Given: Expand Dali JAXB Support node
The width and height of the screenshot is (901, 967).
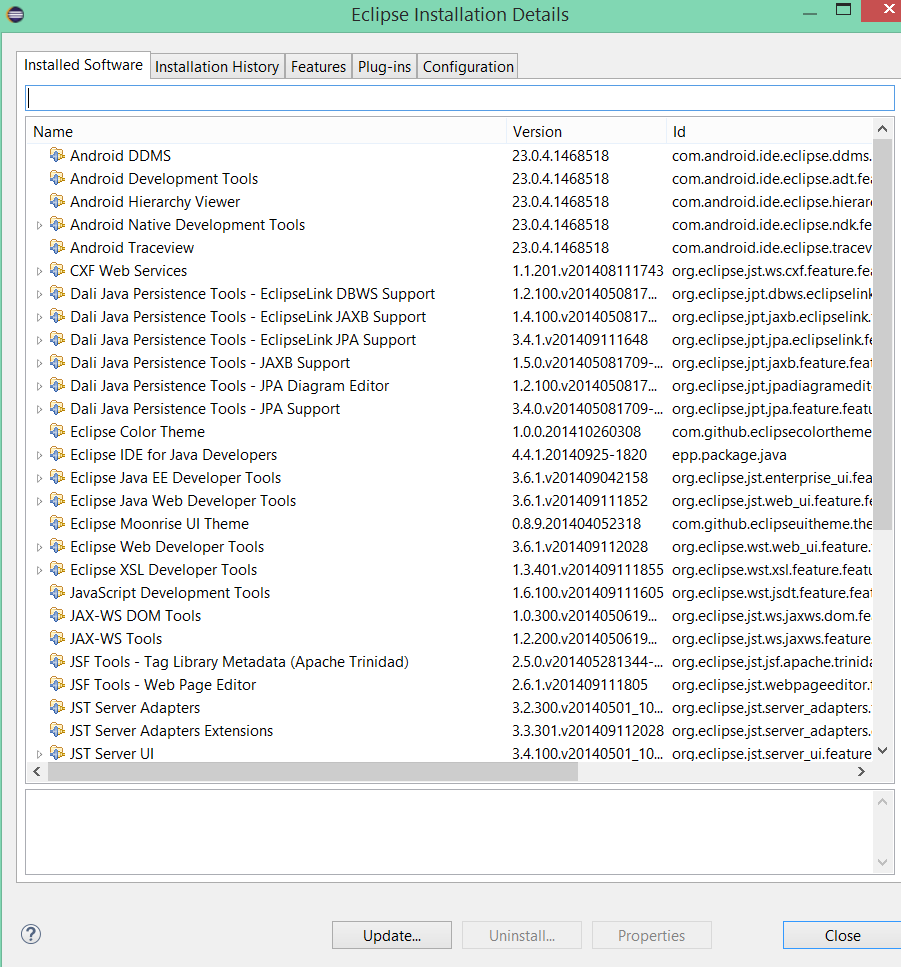Looking at the screenshot, I should click(39, 363).
